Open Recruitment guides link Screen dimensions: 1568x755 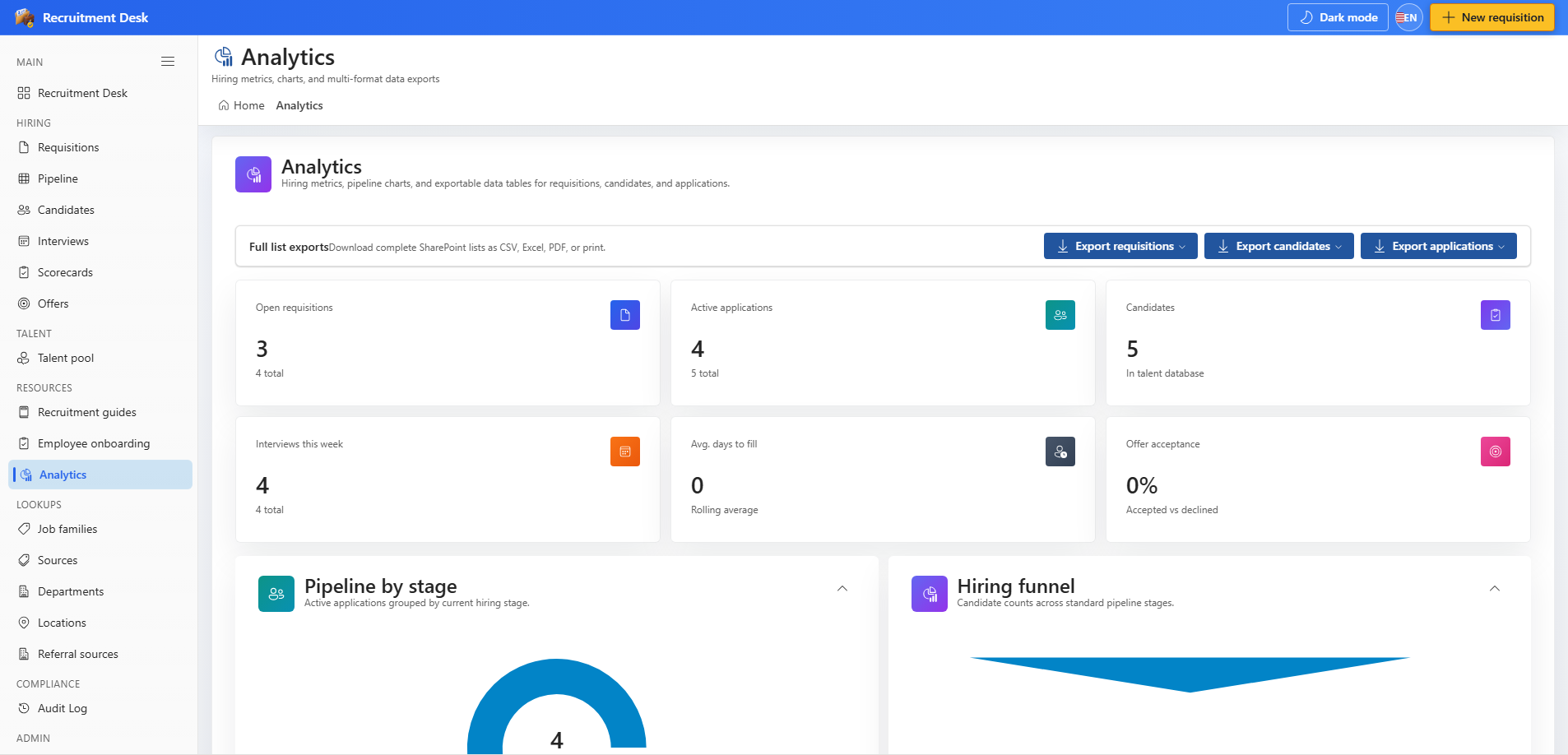tap(100, 412)
